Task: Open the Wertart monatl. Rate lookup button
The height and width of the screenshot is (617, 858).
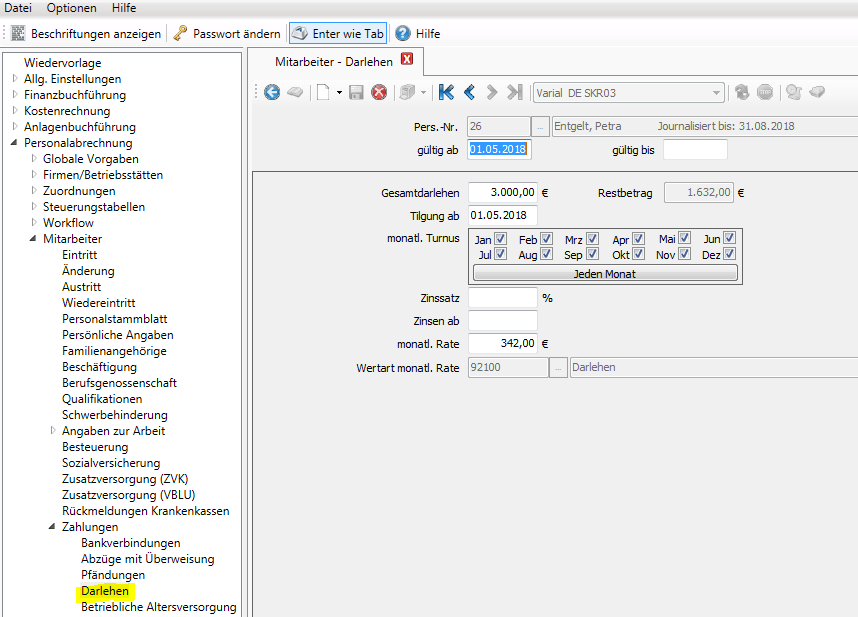Action: 558,368
